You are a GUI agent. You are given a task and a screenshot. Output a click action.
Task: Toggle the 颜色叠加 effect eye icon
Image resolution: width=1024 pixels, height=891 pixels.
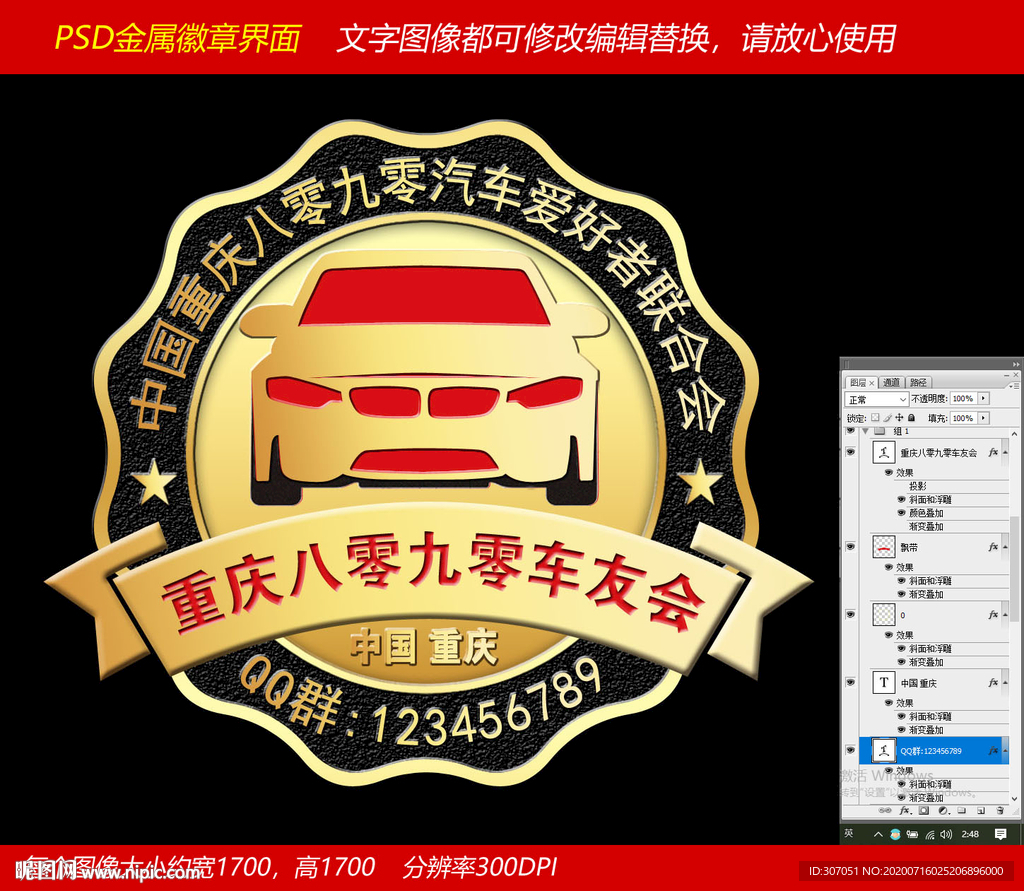pyautogui.click(x=902, y=513)
